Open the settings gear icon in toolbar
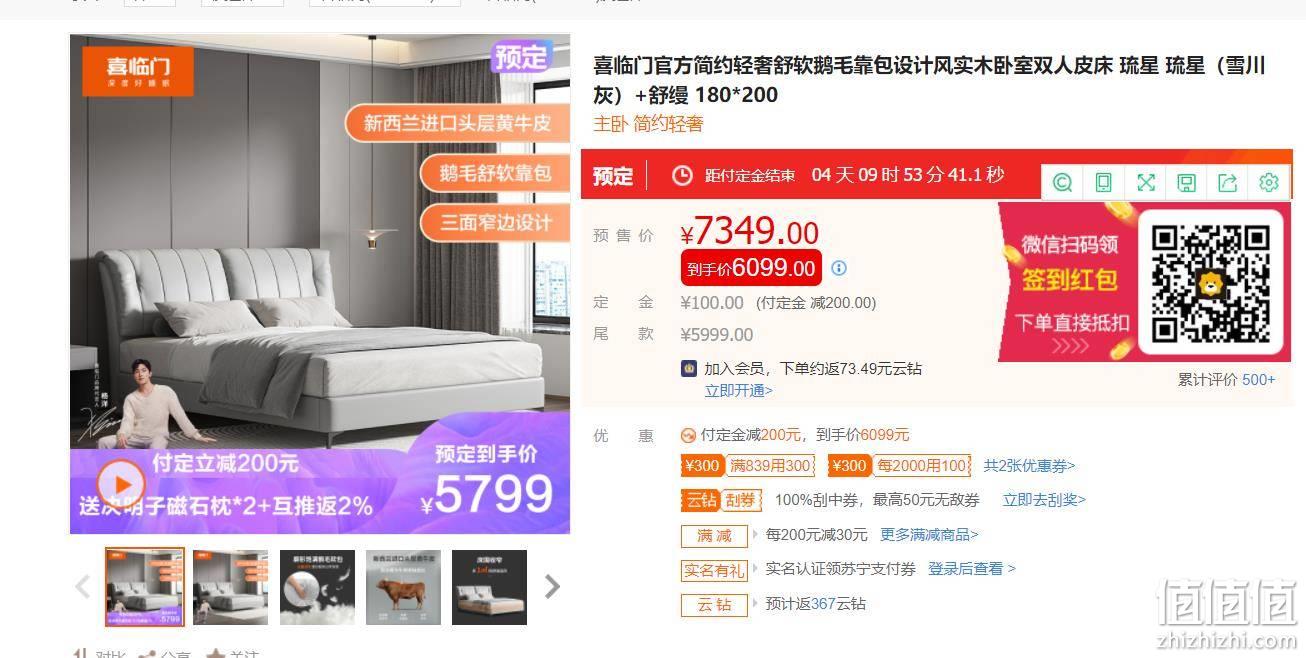Viewport: 1306px width, 658px height. click(x=1269, y=182)
